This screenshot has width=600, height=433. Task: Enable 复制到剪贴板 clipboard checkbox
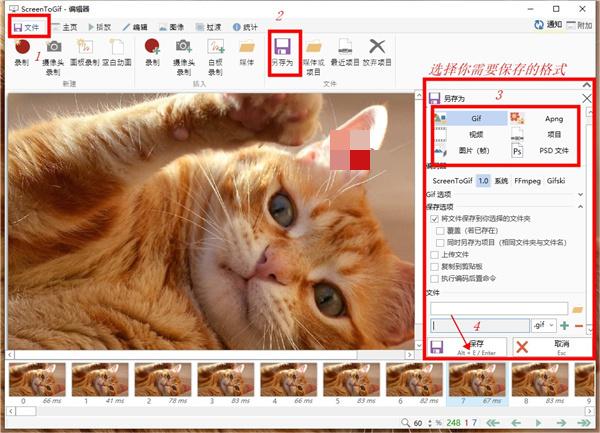point(434,267)
